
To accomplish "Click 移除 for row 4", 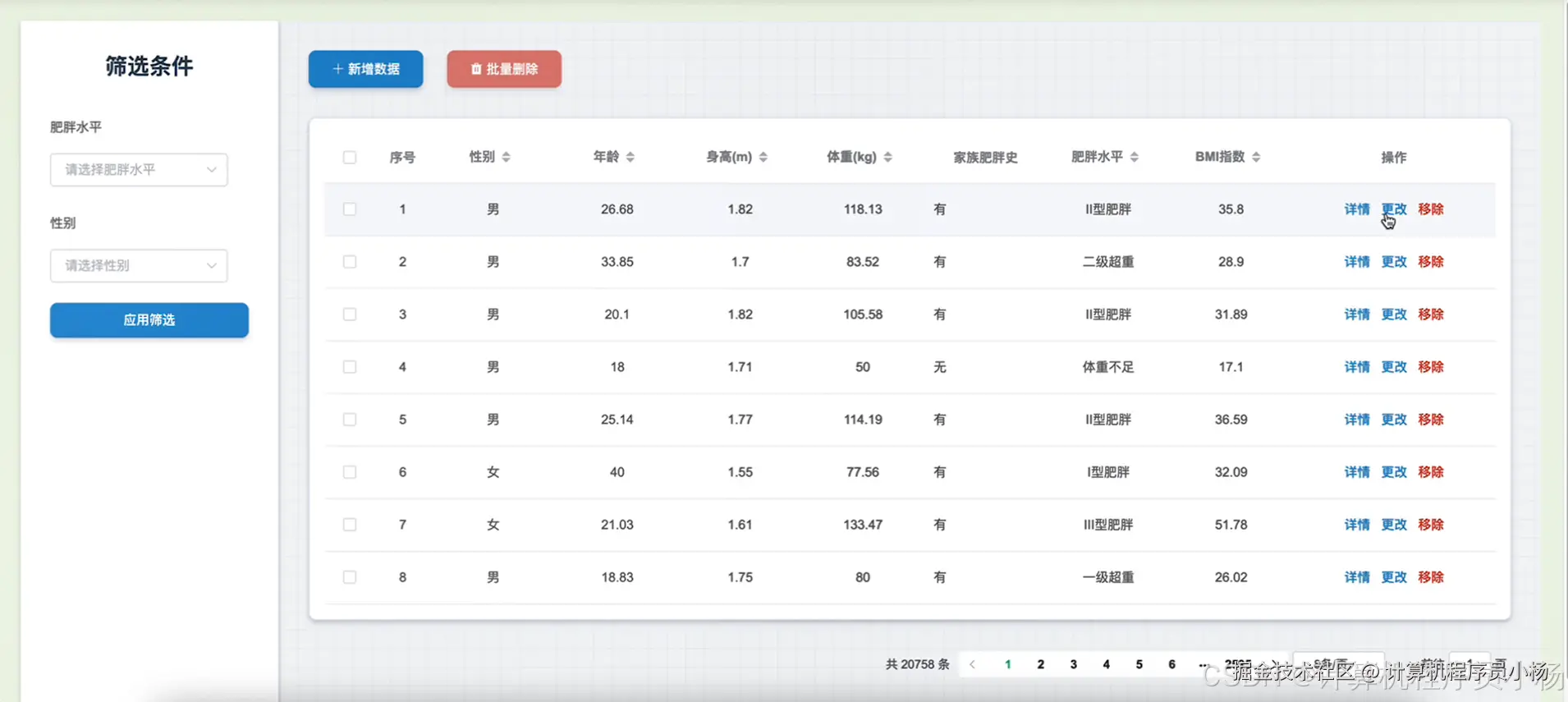I will click(1431, 367).
